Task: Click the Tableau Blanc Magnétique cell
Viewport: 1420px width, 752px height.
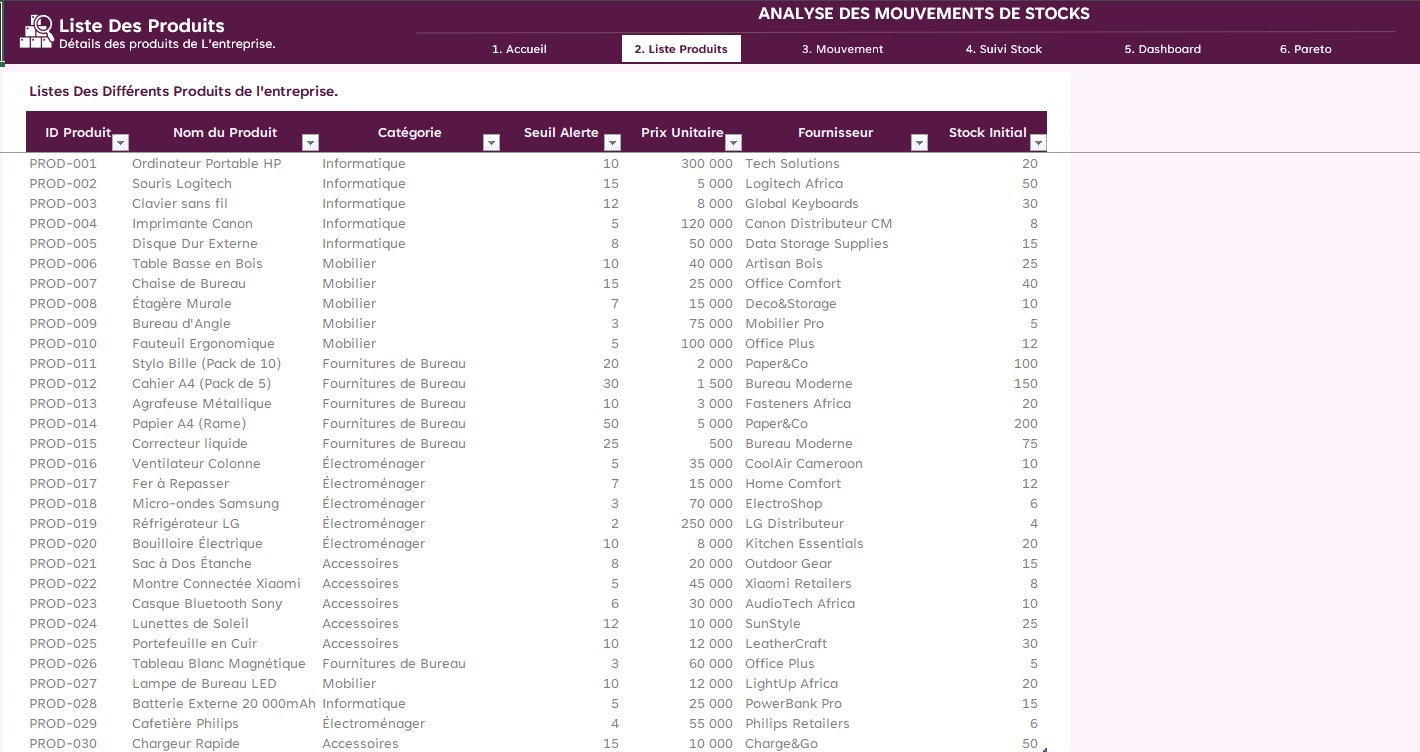Action: [x=223, y=663]
